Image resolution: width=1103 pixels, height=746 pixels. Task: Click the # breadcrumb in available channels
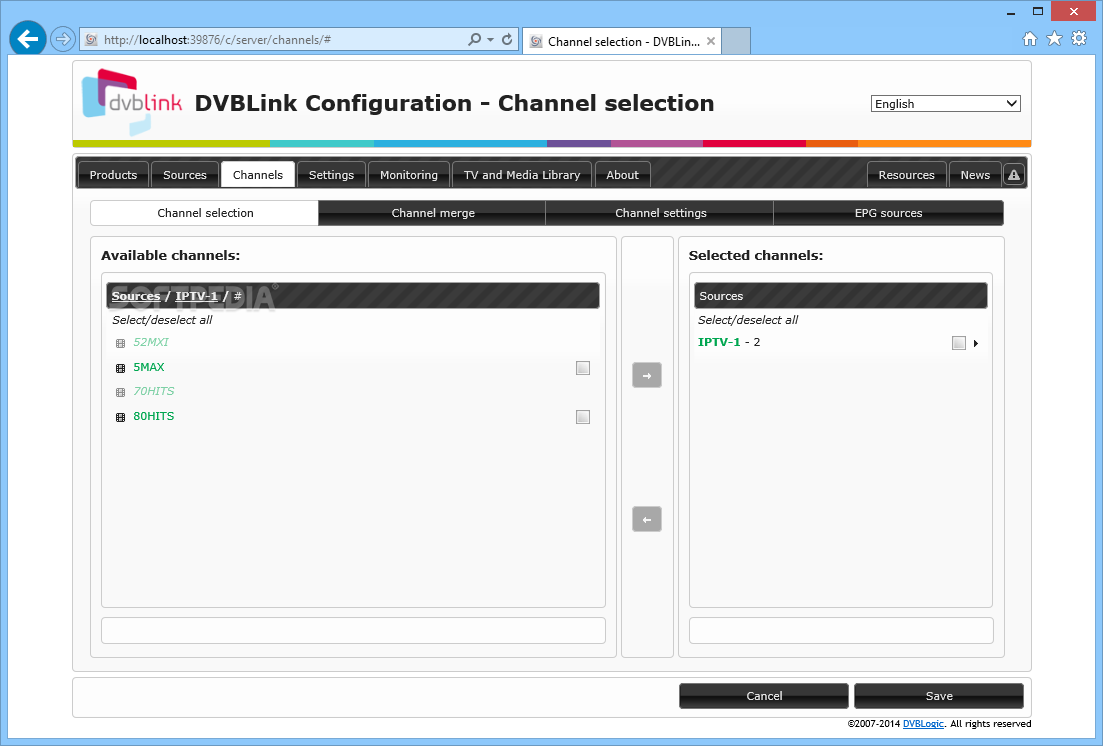238,296
